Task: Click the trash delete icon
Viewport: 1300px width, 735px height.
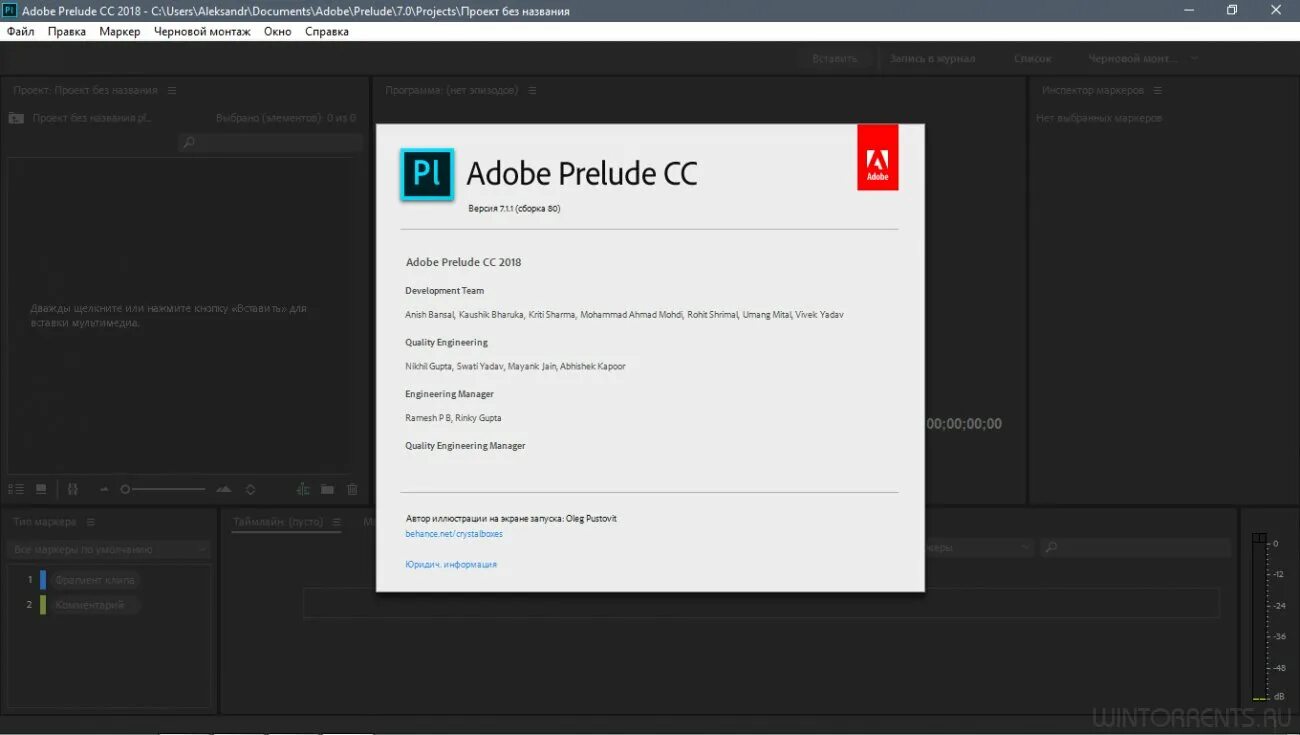Action: (x=352, y=489)
